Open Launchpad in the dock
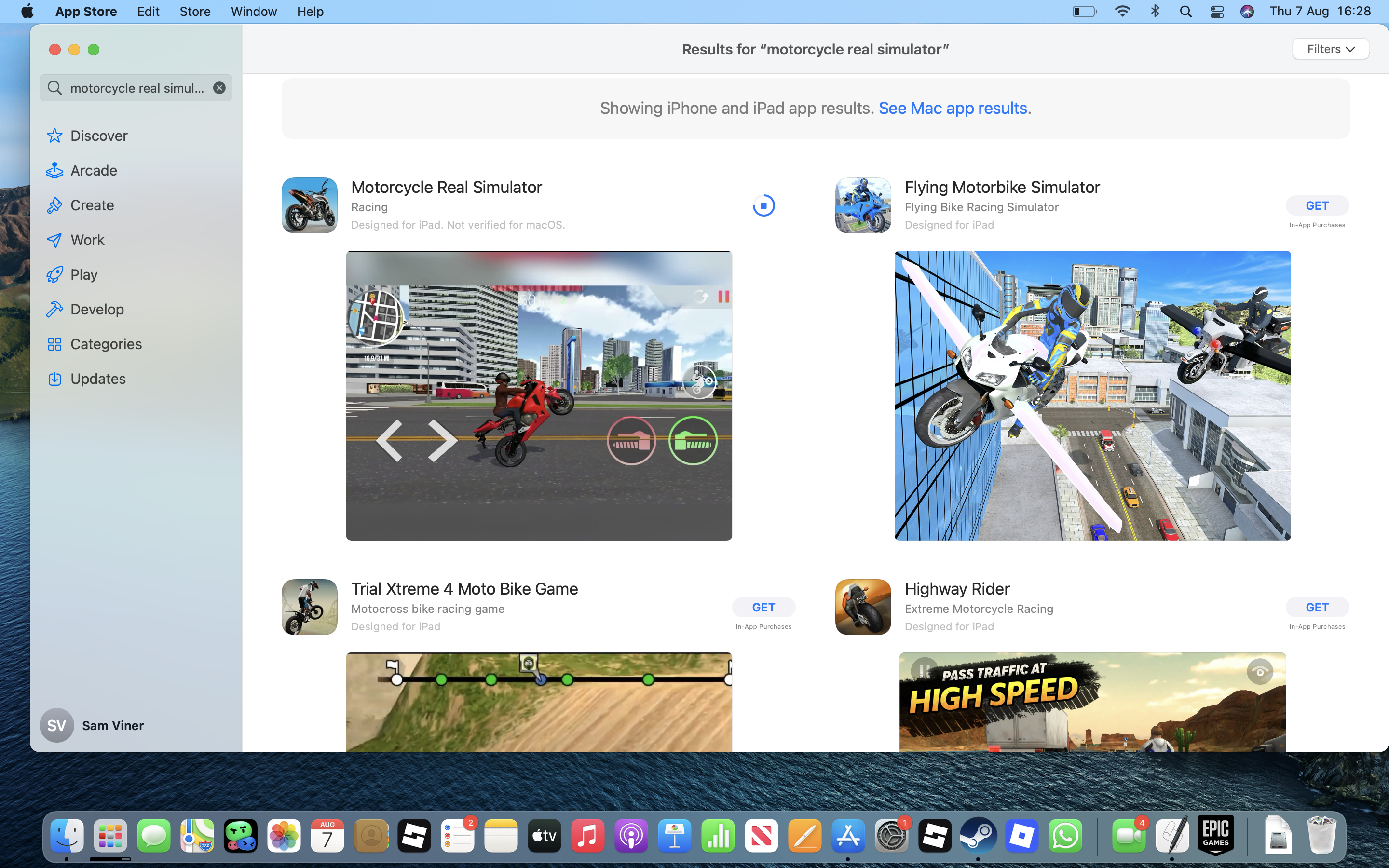The image size is (1389, 868). [110, 835]
